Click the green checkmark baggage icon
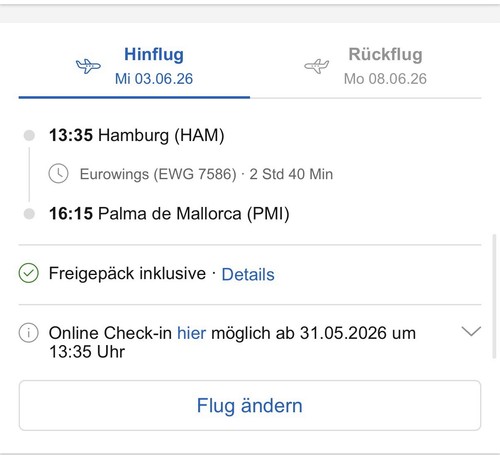Image resolution: width=500 pixels, height=455 pixels. click(29, 273)
